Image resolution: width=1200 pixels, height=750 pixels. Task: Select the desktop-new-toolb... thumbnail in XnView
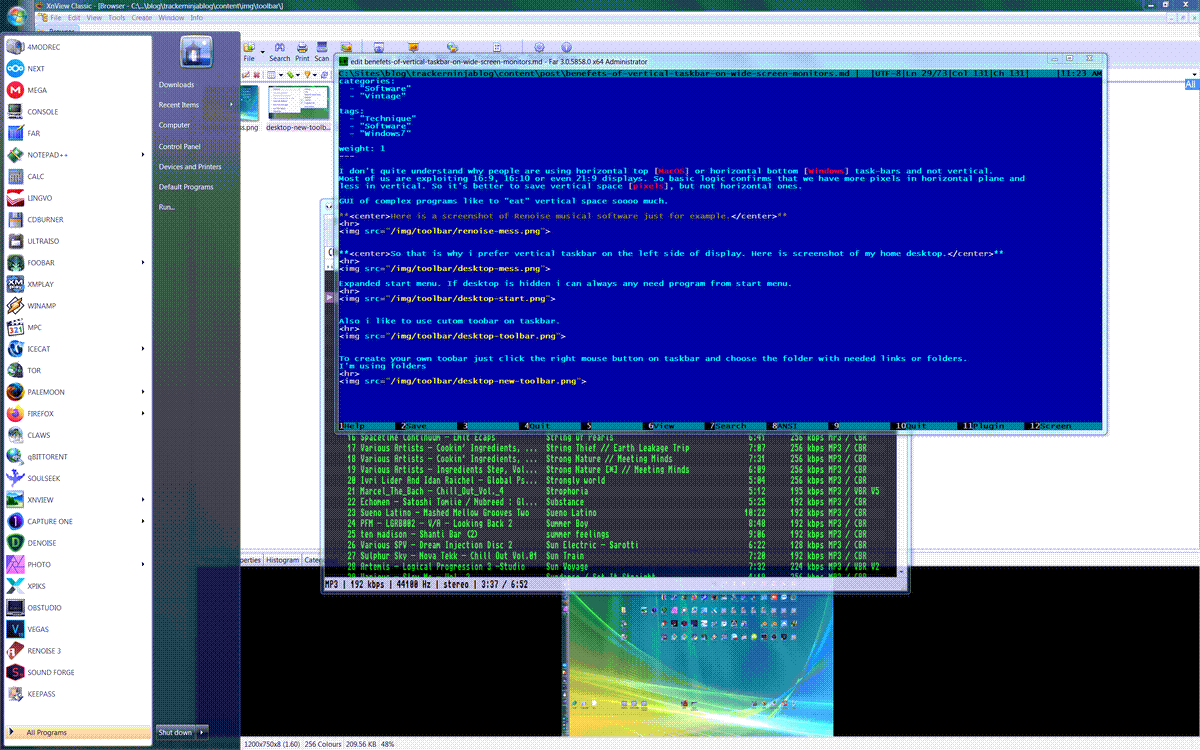click(298, 109)
